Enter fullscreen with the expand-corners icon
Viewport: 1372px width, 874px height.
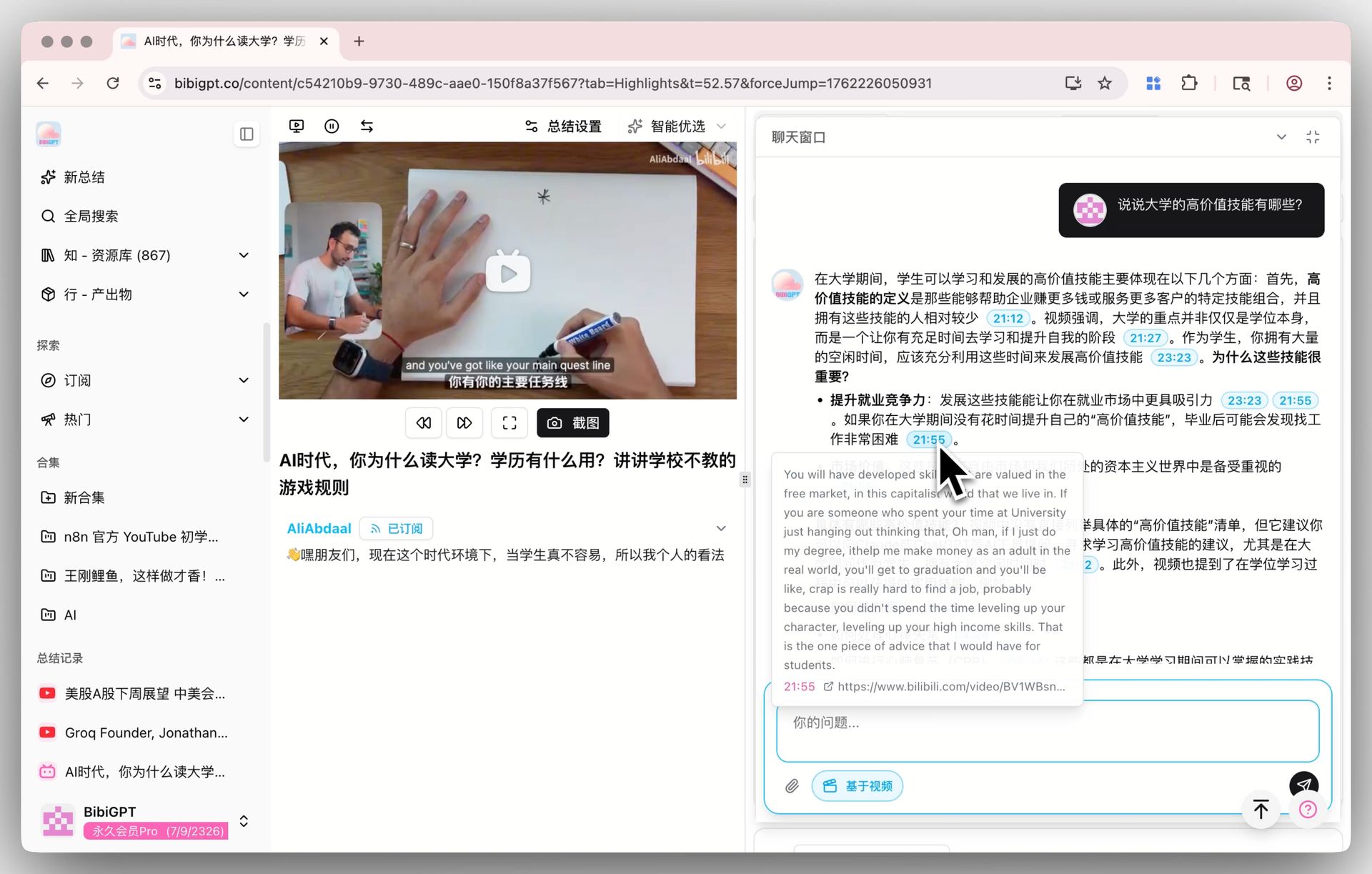pos(509,423)
